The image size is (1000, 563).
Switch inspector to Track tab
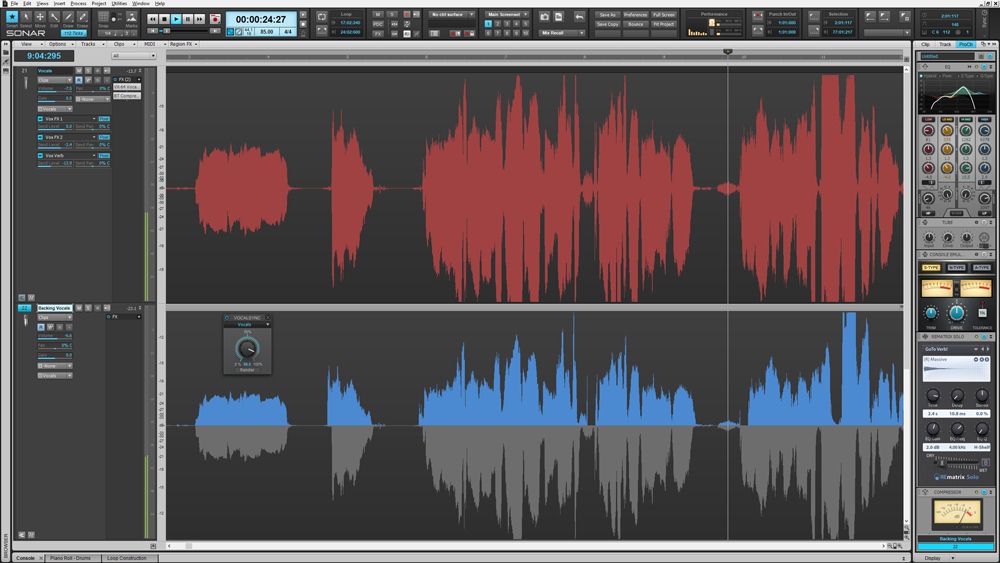[945, 44]
